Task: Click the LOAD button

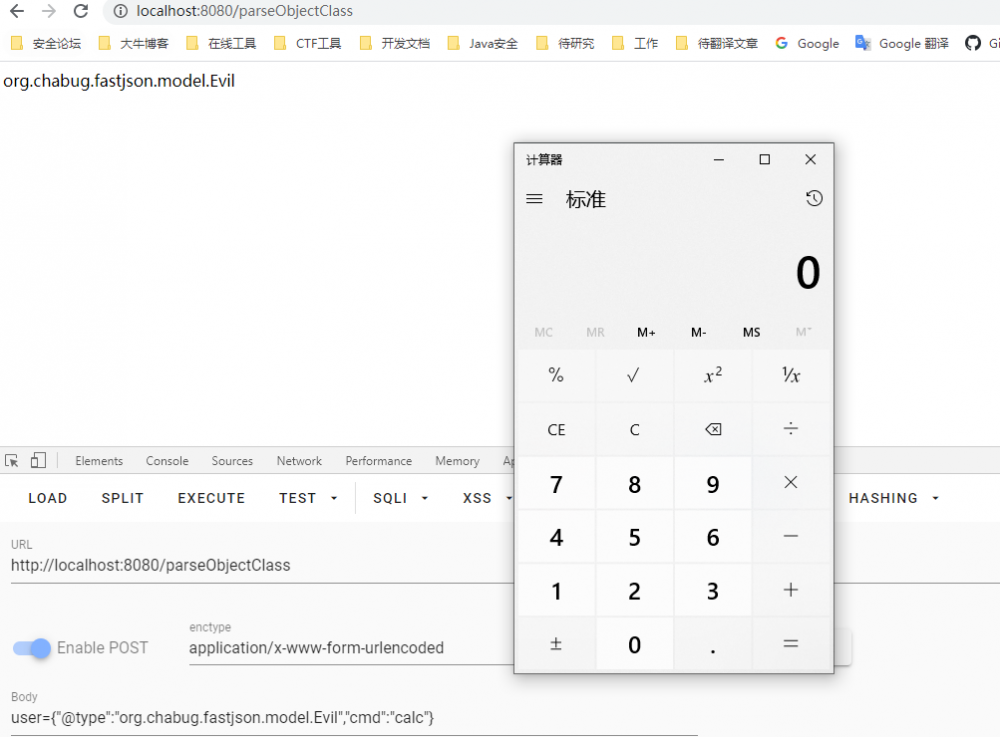Action: (x=47, y=497)
